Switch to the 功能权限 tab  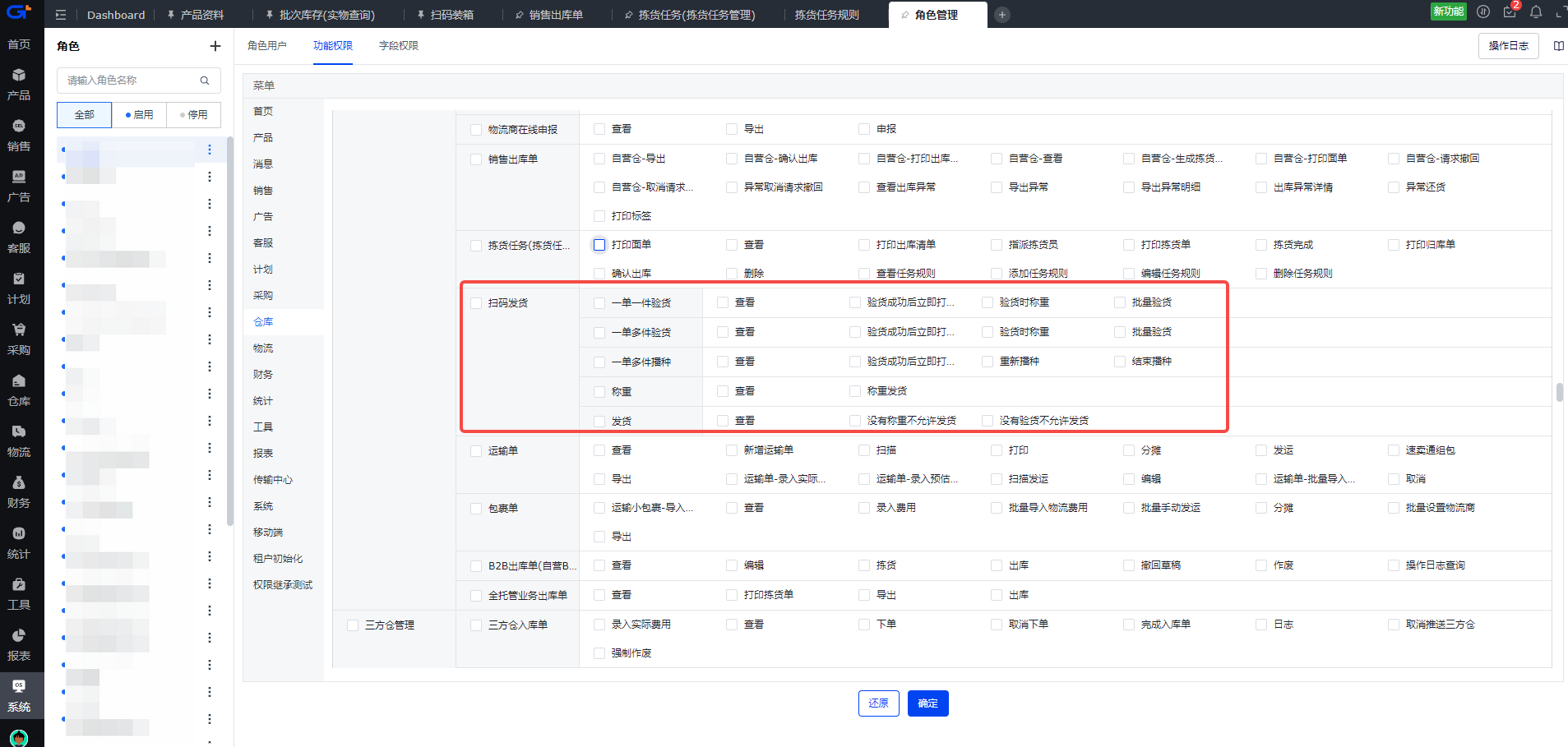(333, 46)
